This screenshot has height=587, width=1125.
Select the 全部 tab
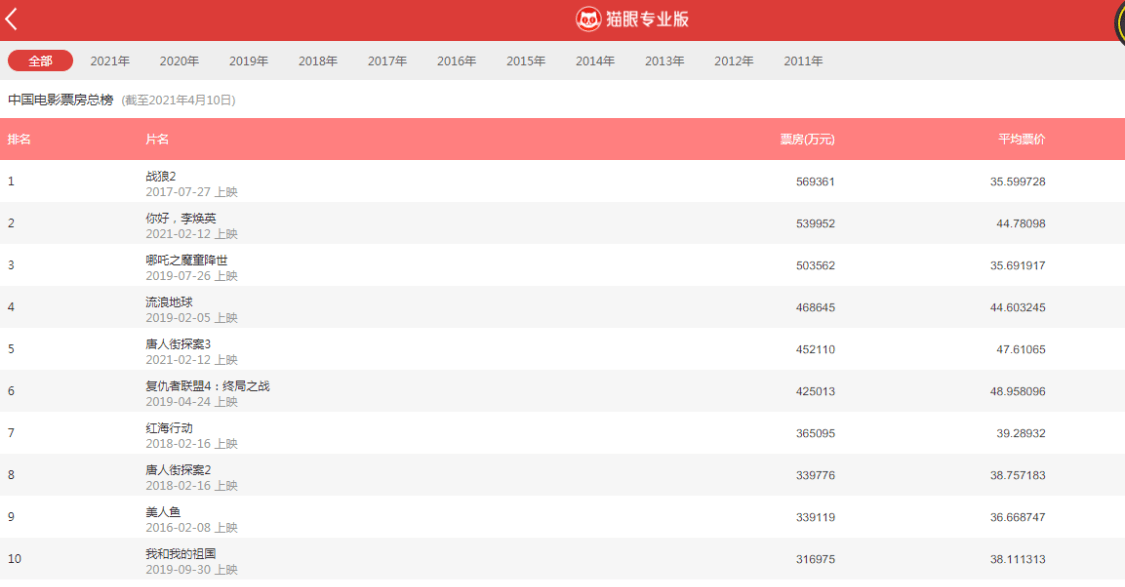(x=40, y=61)
